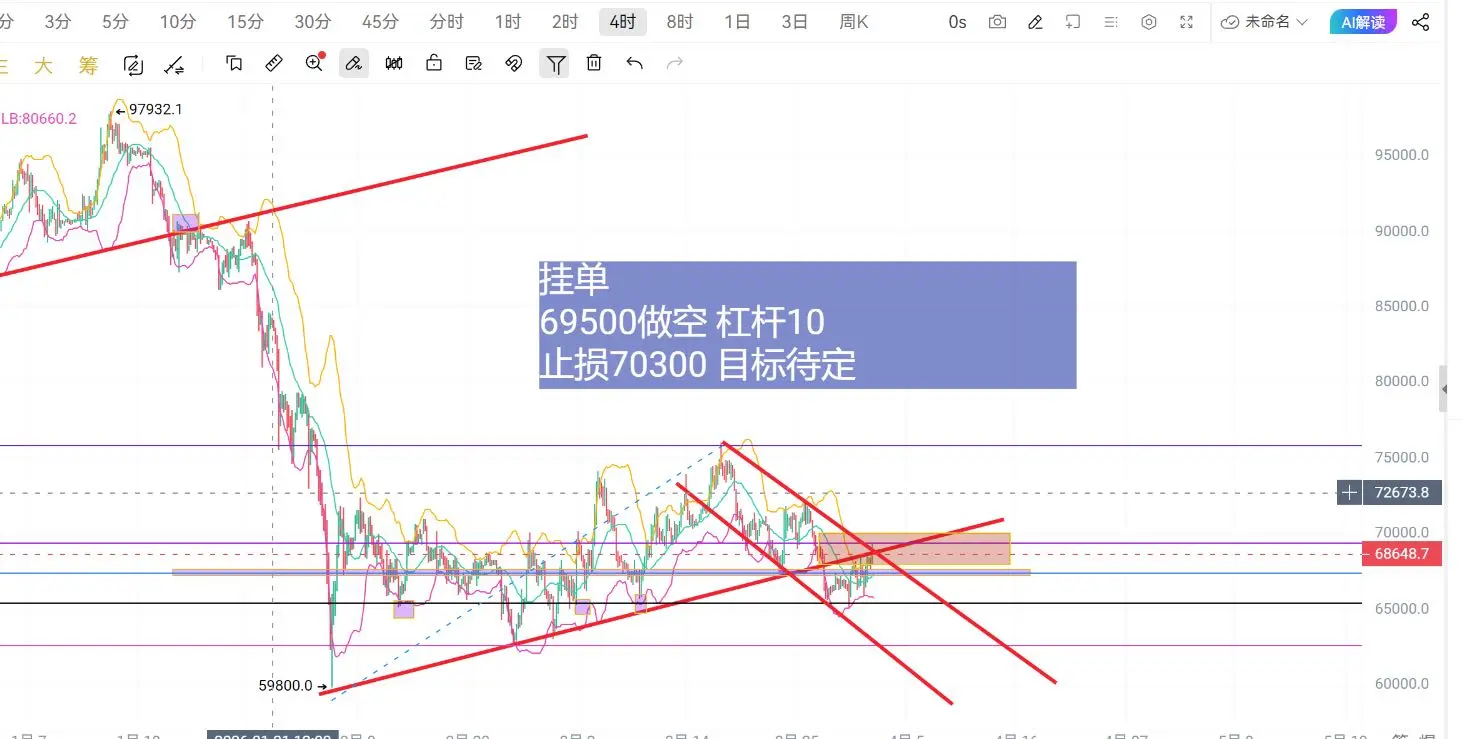Click the redo arrow
The width and height of the screenshot is (1462, 739).
coord(675,64)
